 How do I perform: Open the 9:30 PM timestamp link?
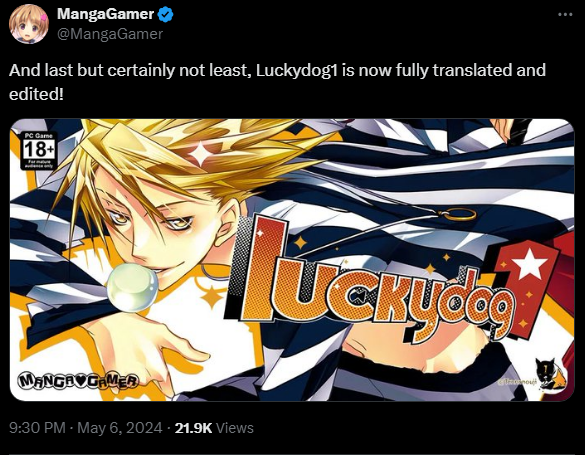click(x=37, y=428)
